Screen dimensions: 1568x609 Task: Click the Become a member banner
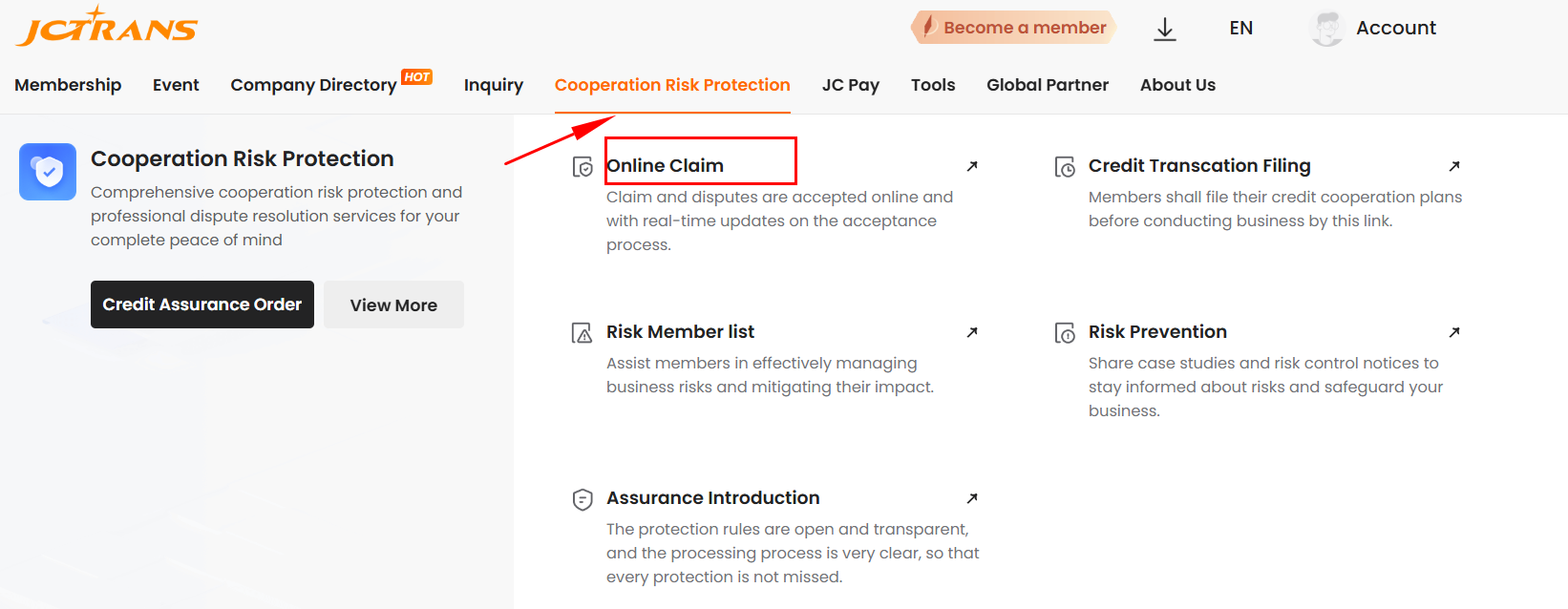[x=1014, y=28]
